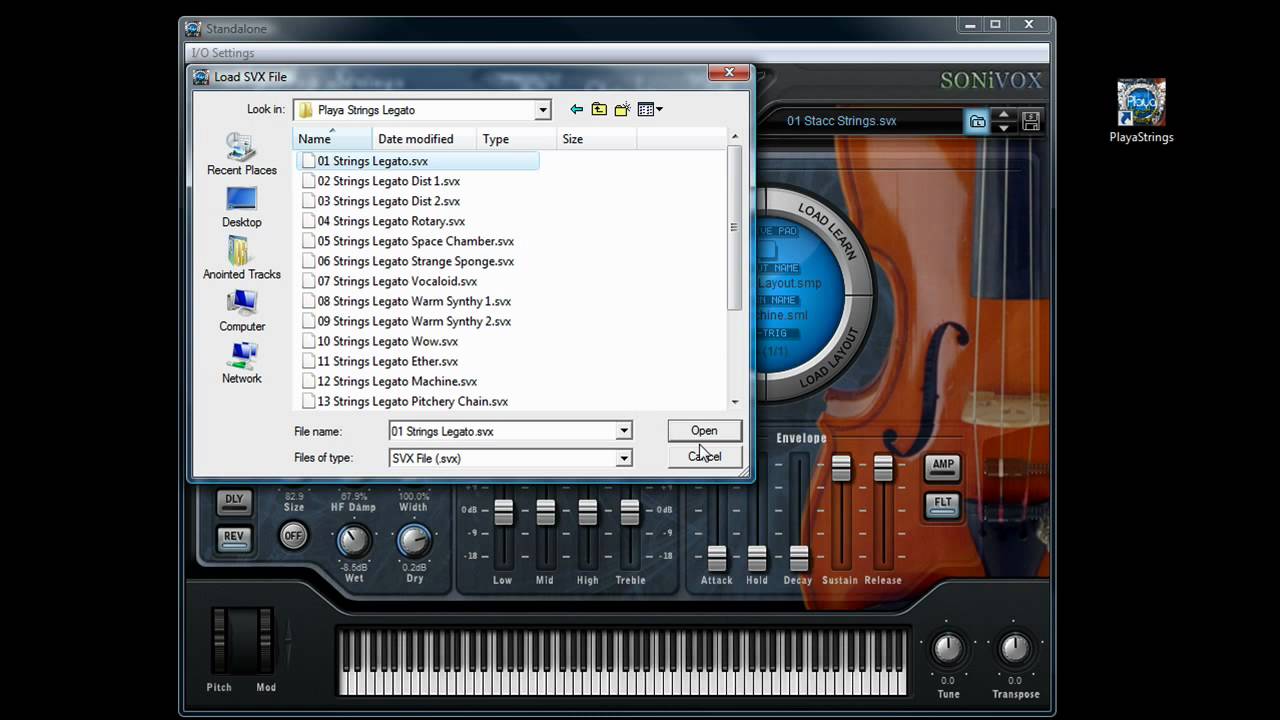Sort files by Date modified column
1280x720 pixels.
425,139
